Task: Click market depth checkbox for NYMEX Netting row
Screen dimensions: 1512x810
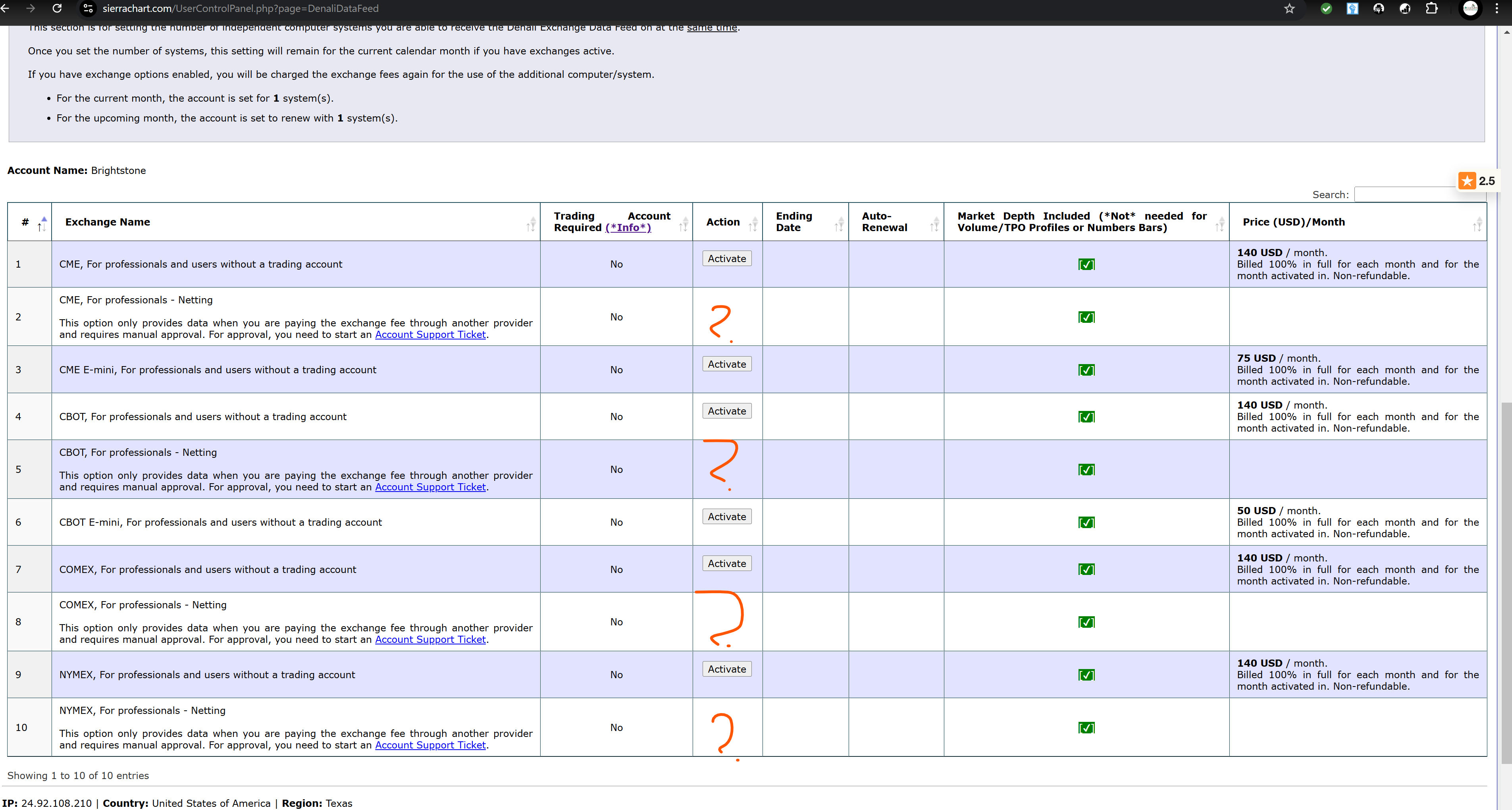Action: (x=1086, y=728)
